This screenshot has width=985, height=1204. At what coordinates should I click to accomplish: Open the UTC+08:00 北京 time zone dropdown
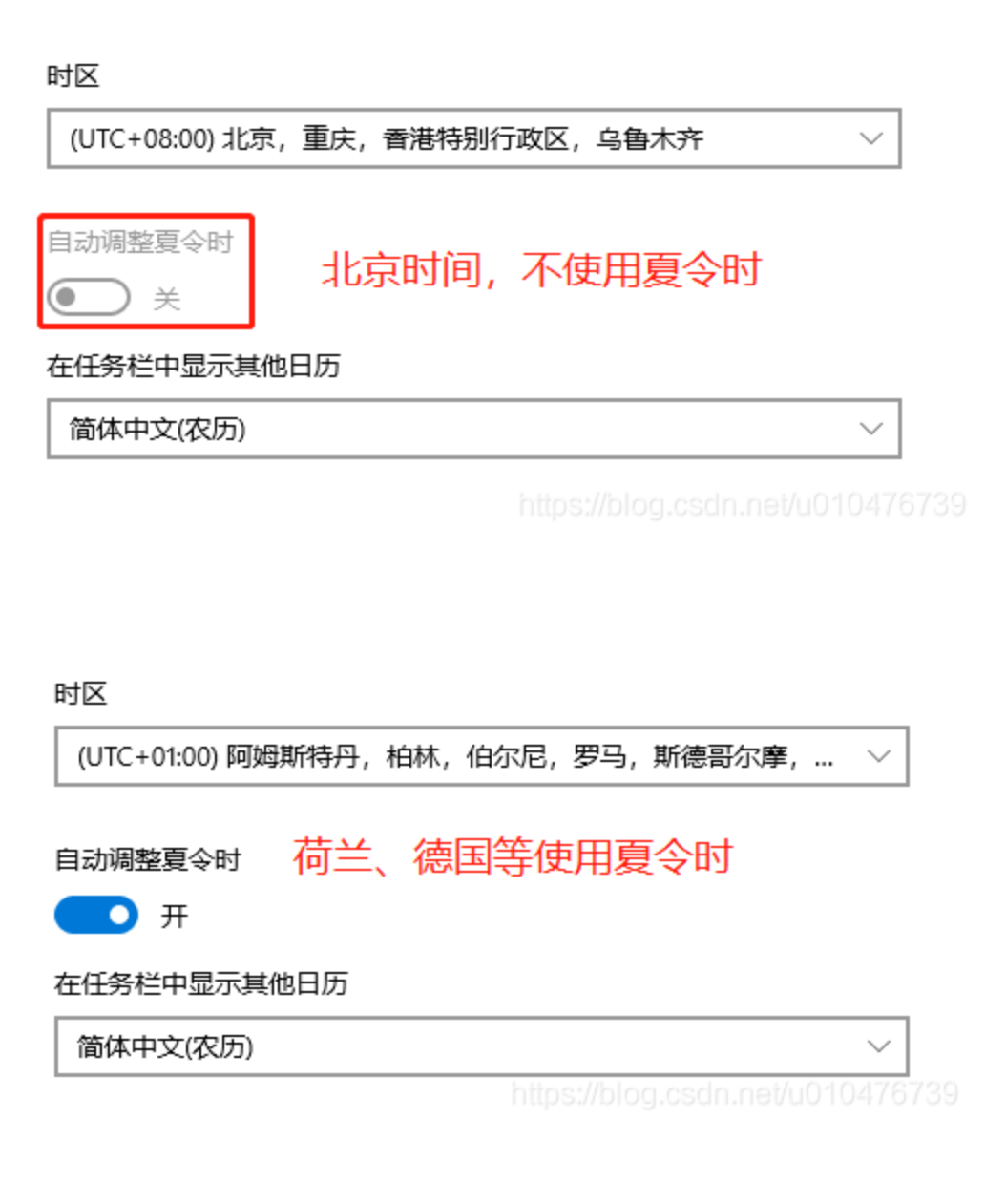(474, 139)
